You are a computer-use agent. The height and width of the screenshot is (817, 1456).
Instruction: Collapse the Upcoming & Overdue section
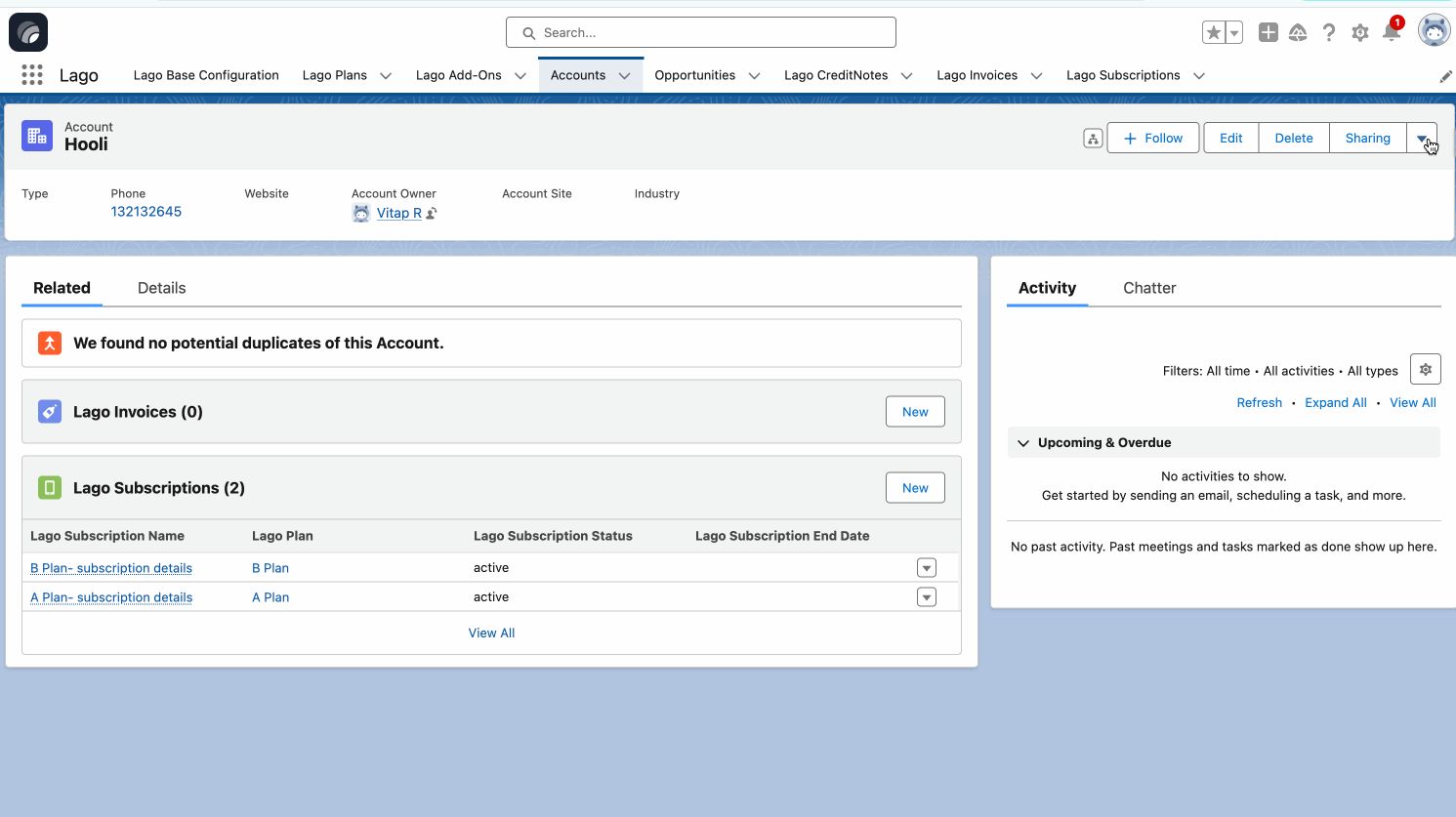1023,443
